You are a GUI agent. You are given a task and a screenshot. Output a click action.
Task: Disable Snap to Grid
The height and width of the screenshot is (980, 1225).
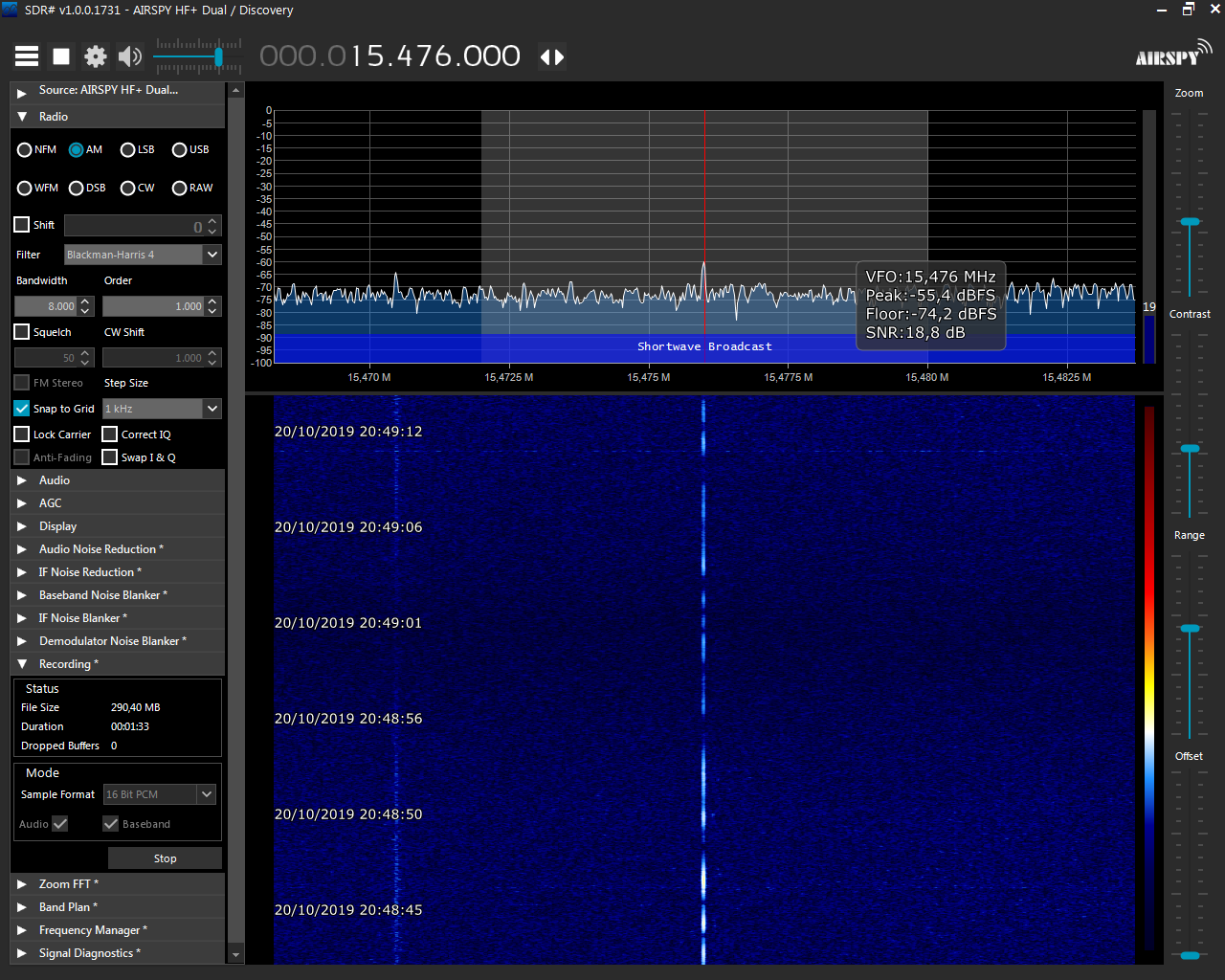22,409
